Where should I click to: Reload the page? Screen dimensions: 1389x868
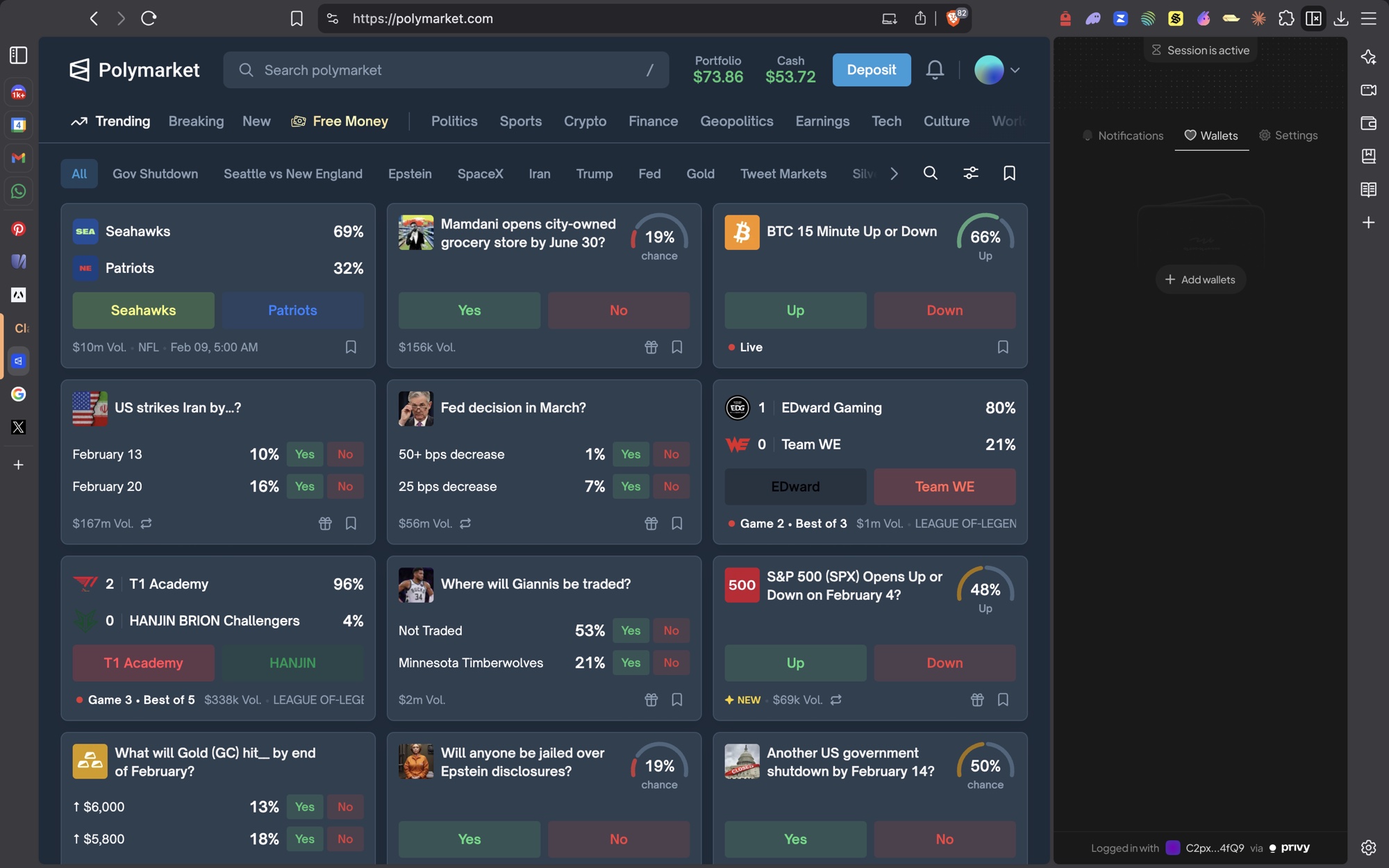(149, 18)
